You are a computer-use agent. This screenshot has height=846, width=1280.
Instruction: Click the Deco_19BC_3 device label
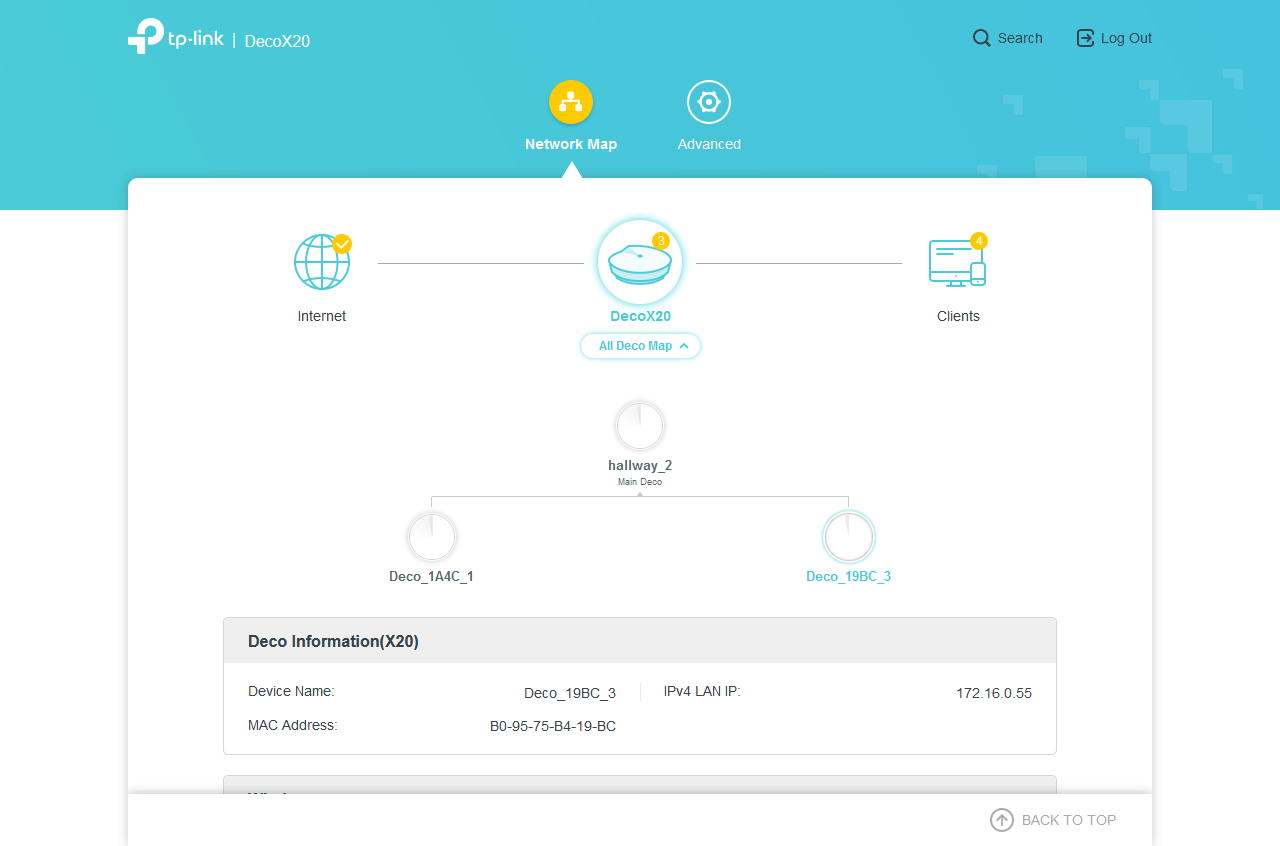[x=849, y=576]
